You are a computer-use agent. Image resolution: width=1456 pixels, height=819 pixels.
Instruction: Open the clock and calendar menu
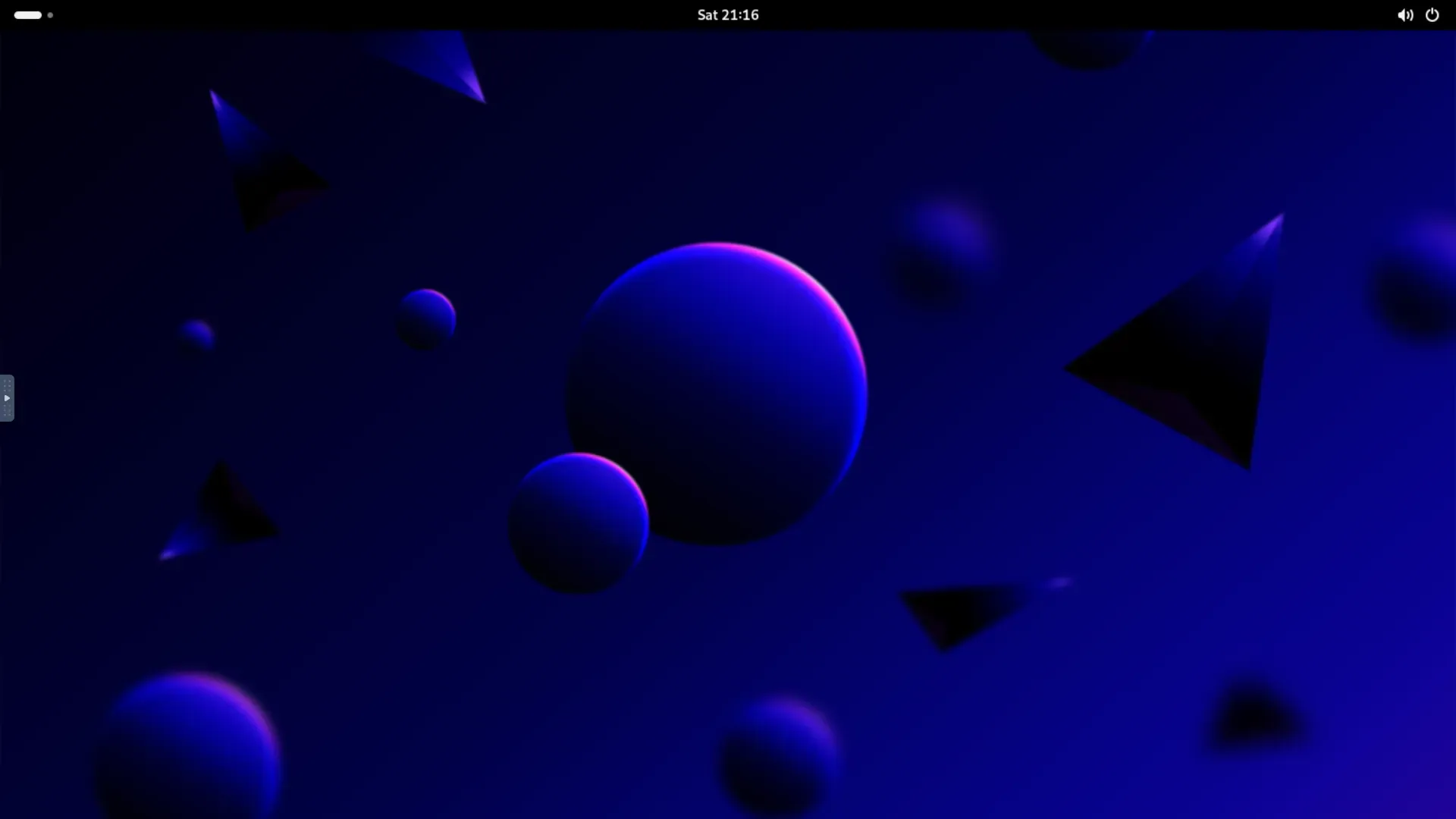(728, 15)
